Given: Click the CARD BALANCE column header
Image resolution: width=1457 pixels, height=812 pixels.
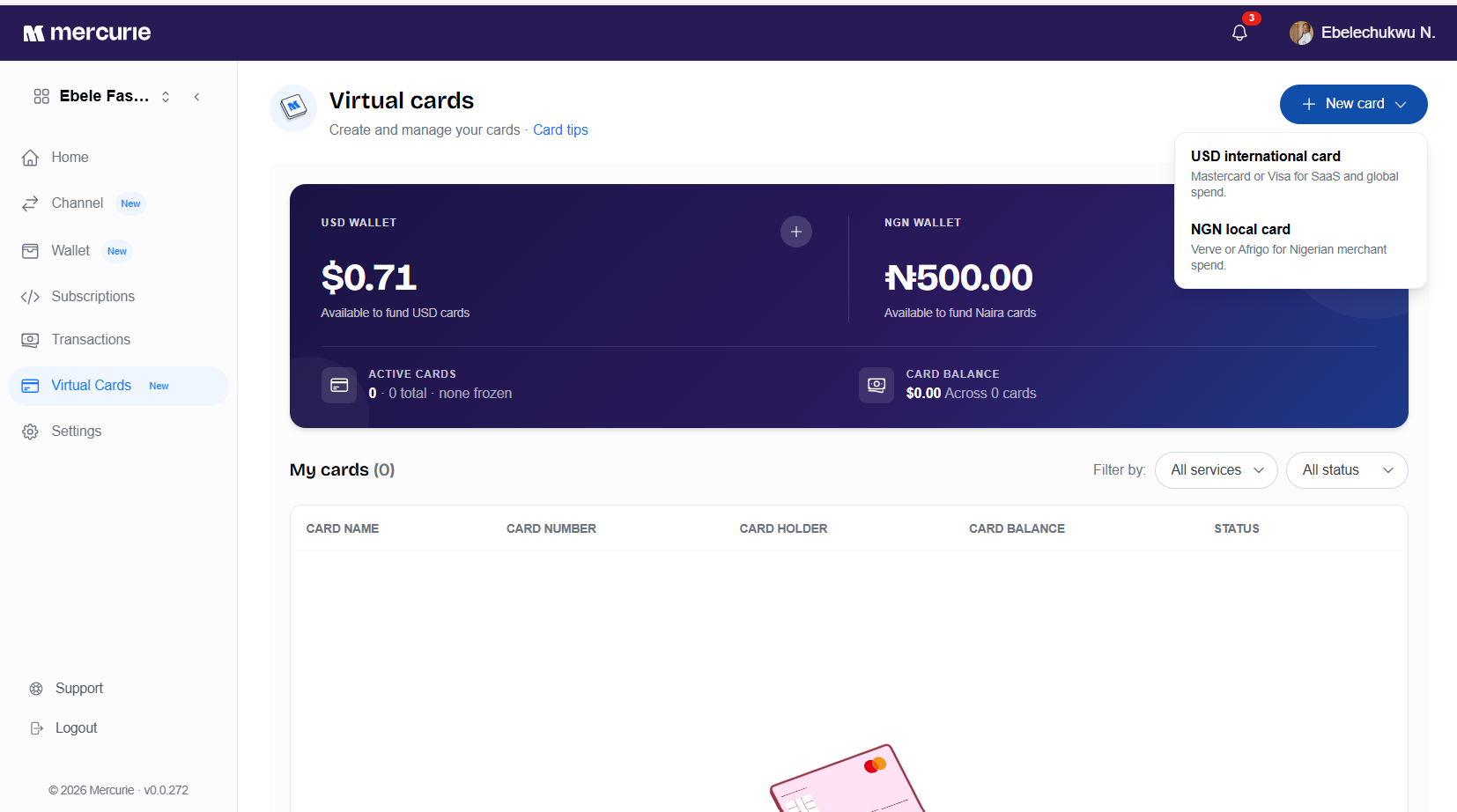Looking at the screenshot, I should point(1017,529).
